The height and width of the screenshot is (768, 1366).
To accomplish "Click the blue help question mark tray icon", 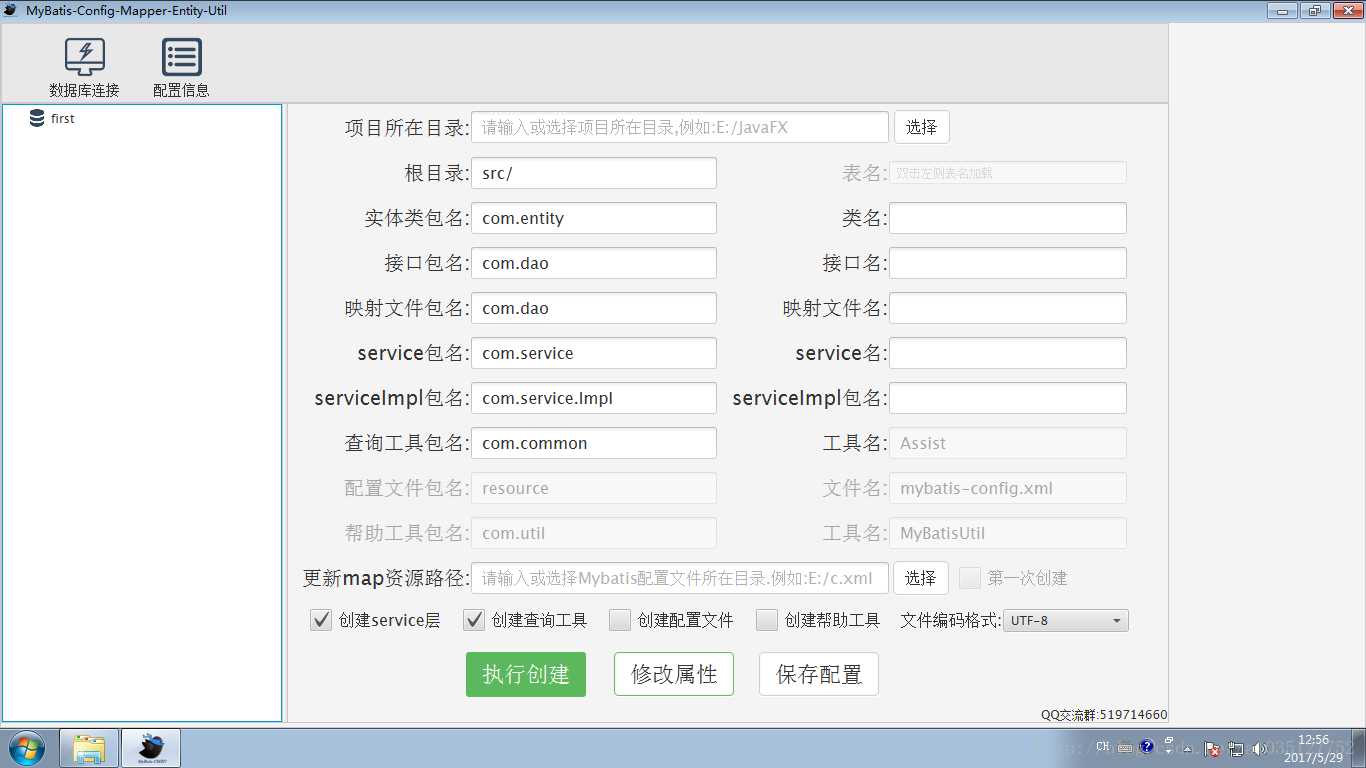I will [x=1147, y=747].
